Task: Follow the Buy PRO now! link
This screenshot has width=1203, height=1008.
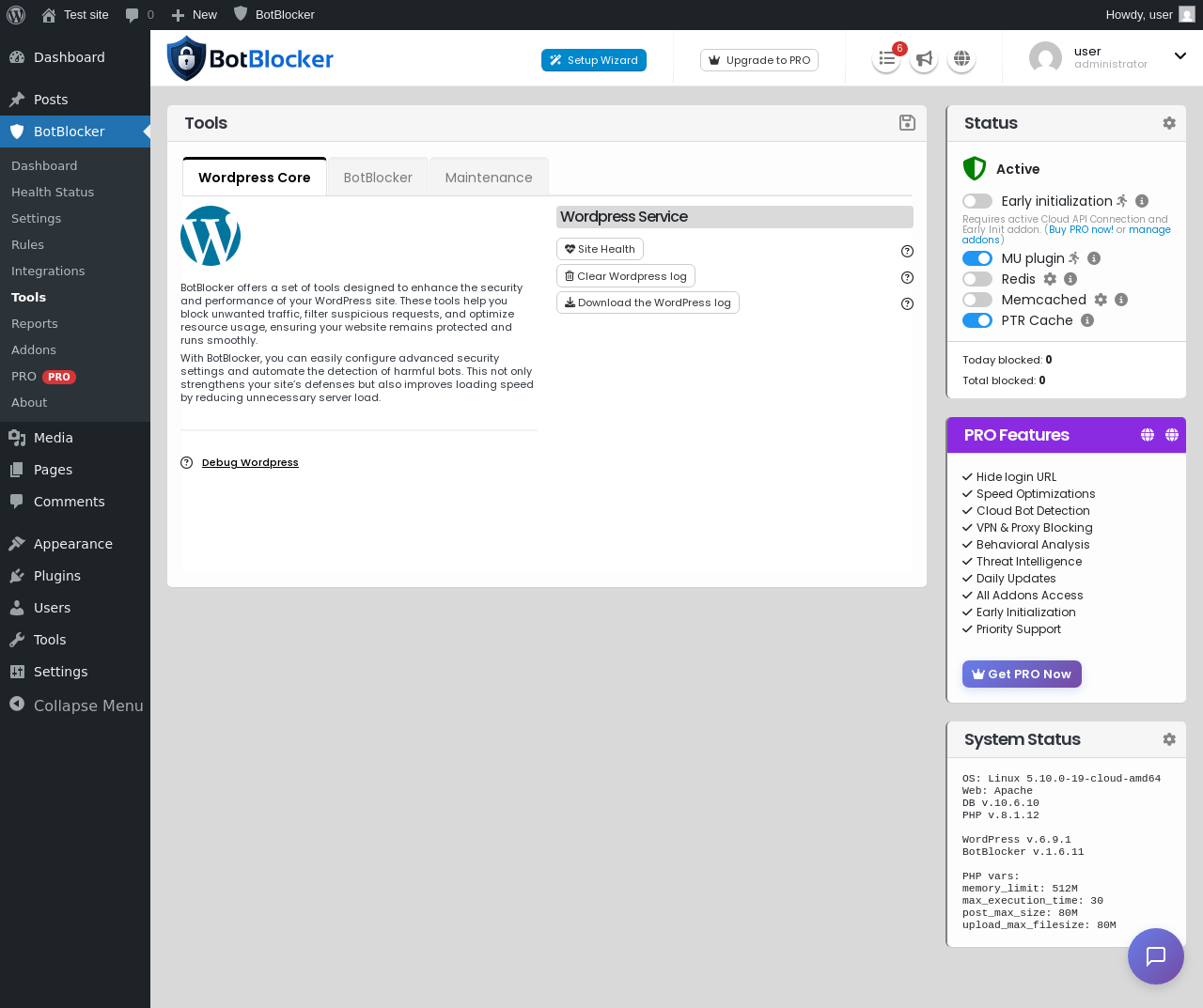Action: [1081, 229]
